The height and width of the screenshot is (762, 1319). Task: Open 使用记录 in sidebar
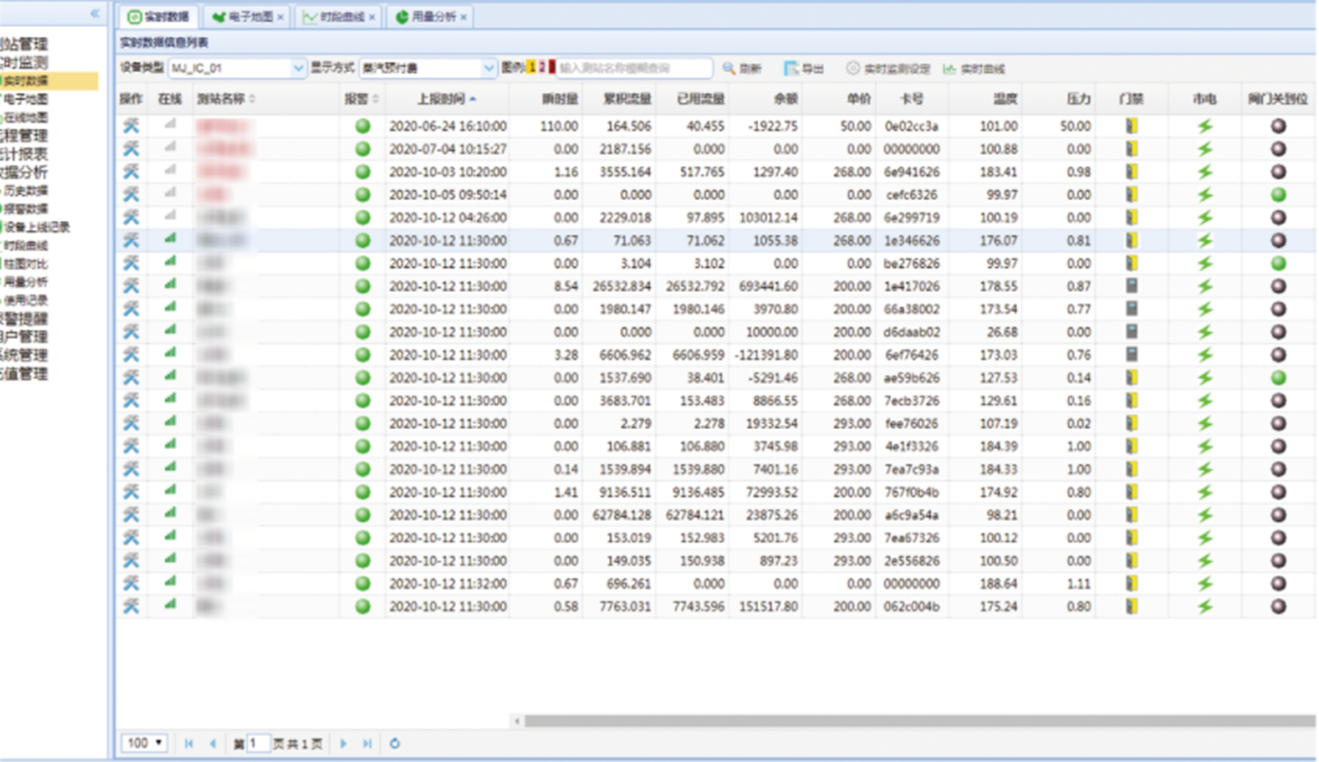click(25, 300)
